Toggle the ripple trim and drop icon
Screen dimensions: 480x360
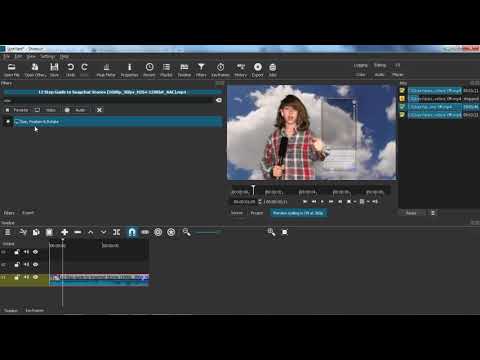pos(158,232)
